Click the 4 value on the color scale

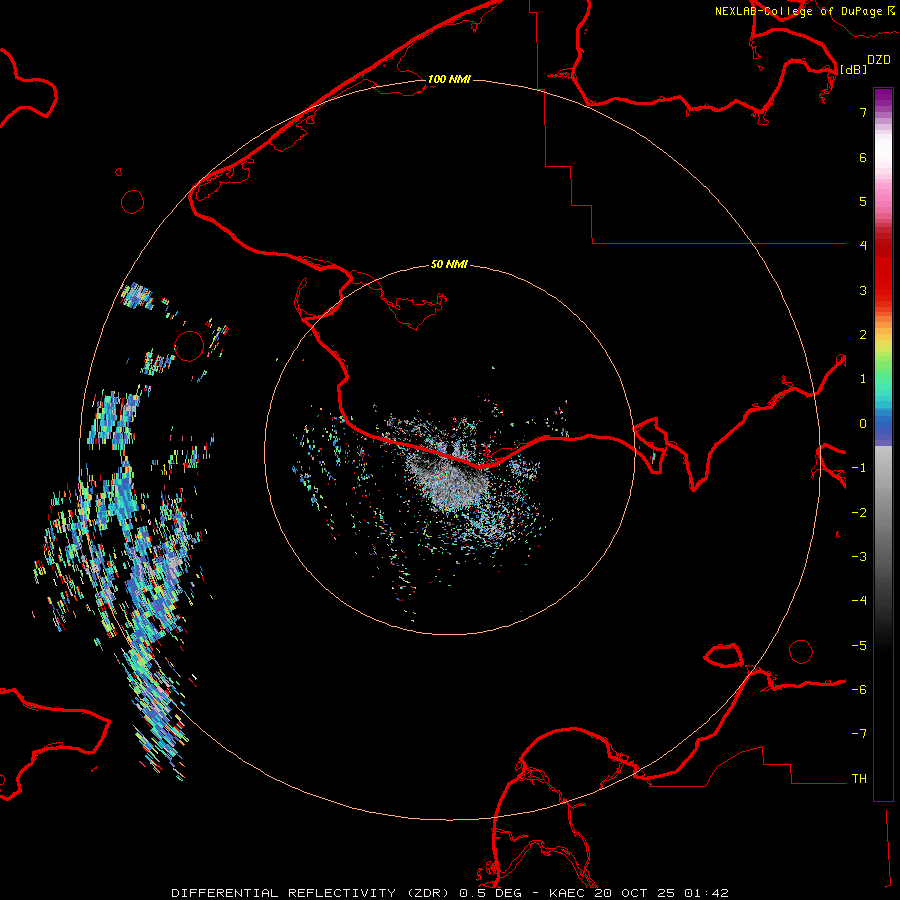pyautogui.click(x=863, y=246)
